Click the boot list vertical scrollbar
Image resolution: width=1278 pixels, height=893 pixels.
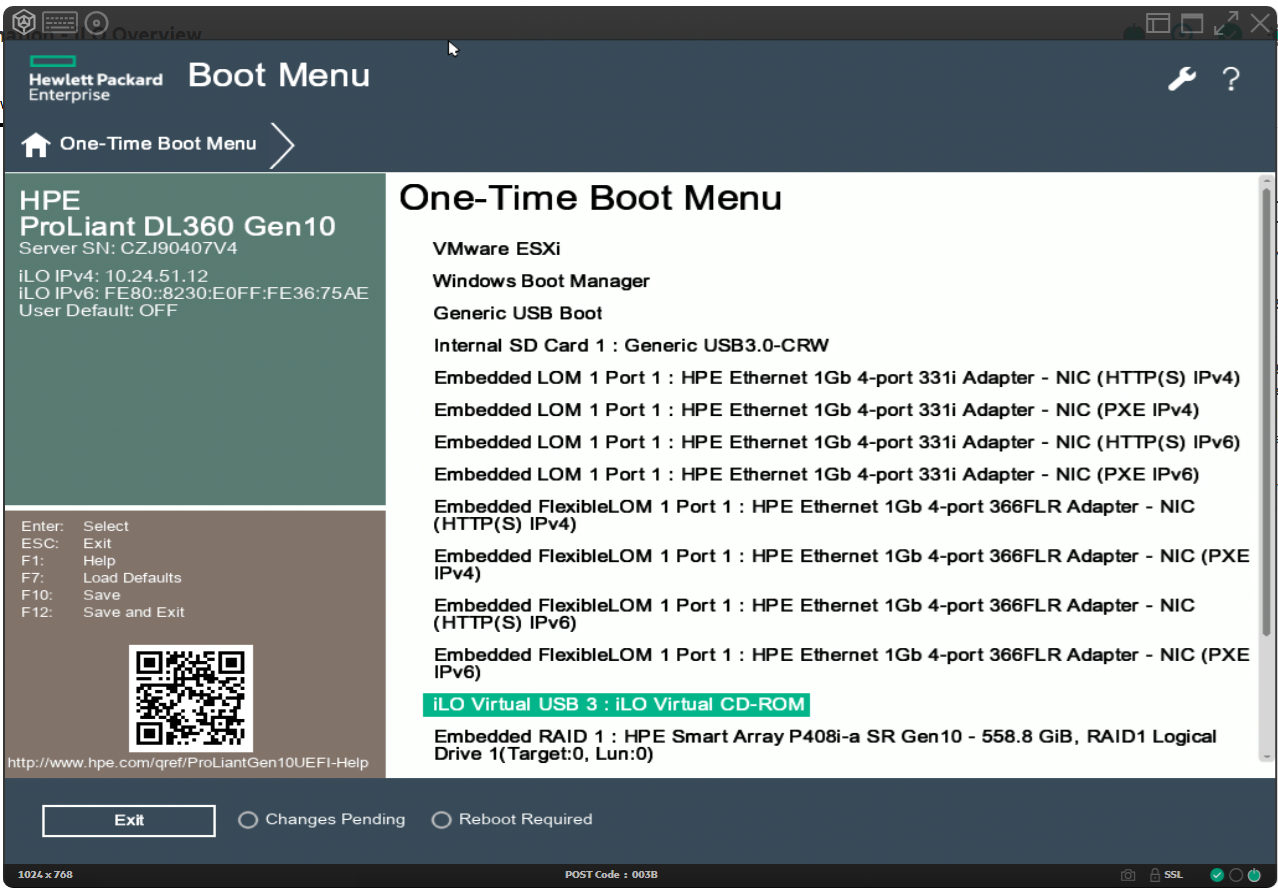click(1266, 410)
